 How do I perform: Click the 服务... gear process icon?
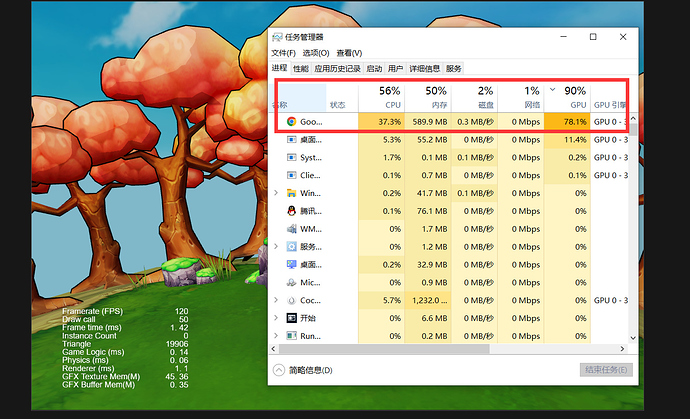point(291,247)
